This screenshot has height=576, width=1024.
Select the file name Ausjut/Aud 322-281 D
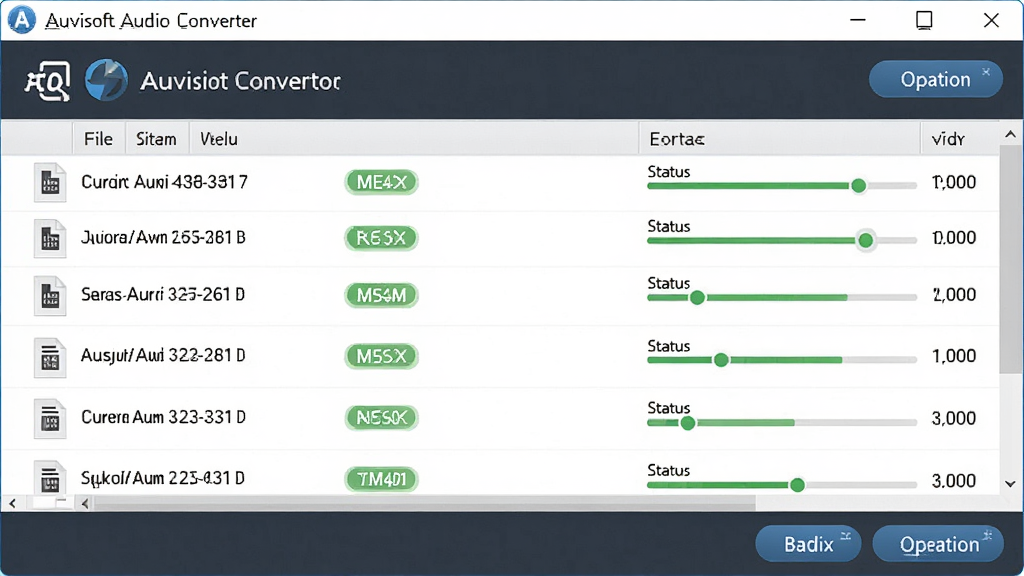(x=163, y=356)
